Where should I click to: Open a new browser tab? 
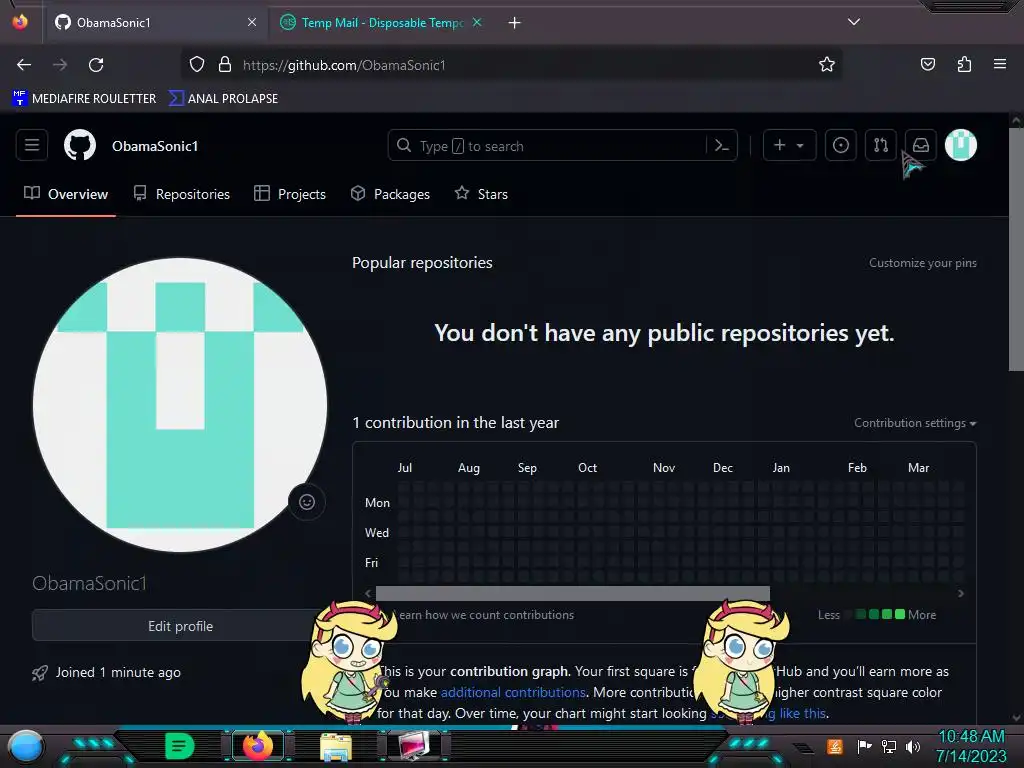[515, 23]
